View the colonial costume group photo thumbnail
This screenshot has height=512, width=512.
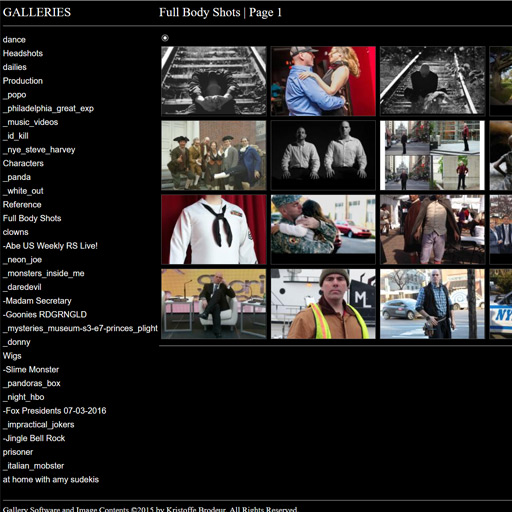[x=214, y=155]
